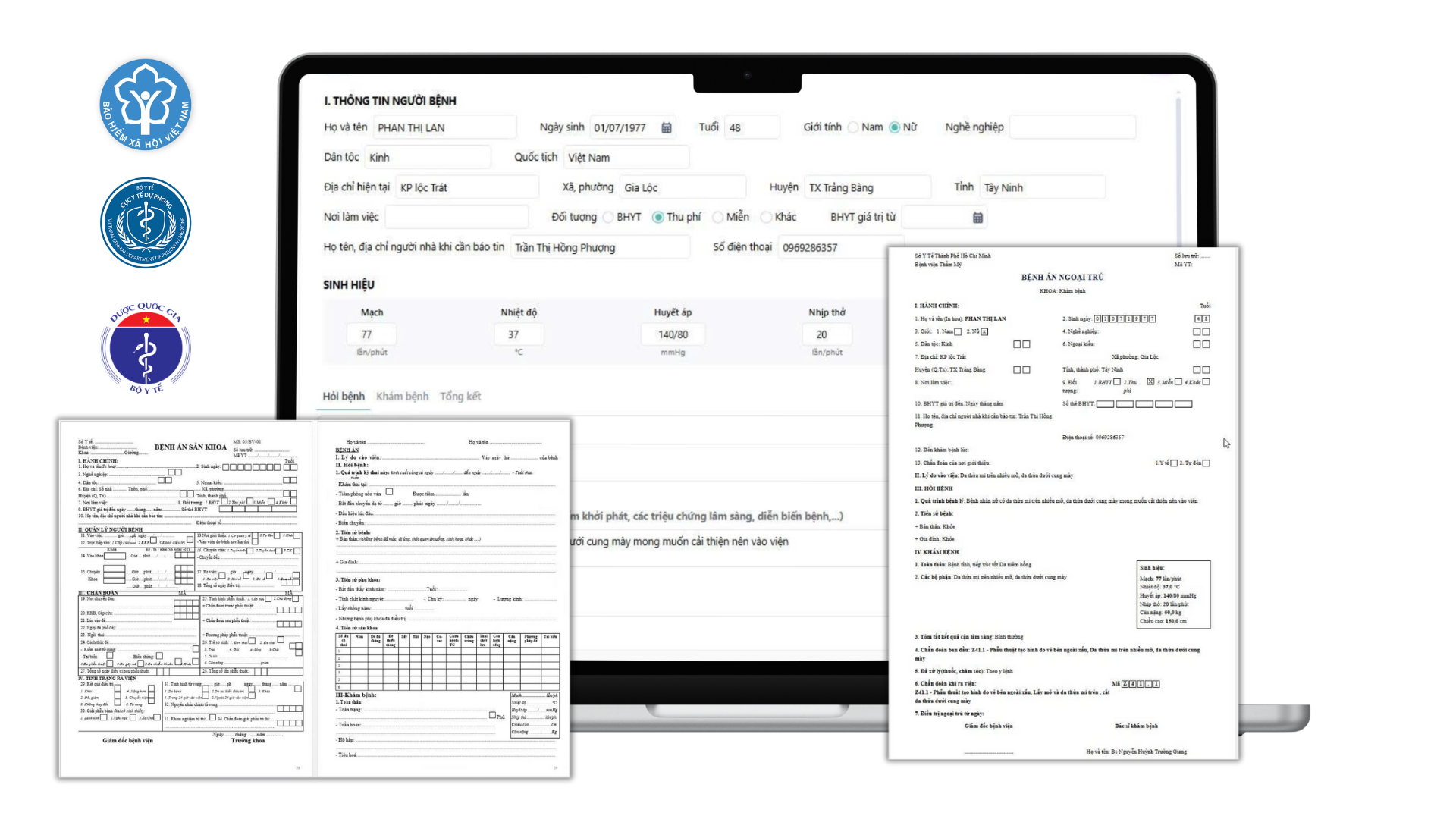Click the Dược Quốc Gia Bộ Y Tế logo

pos(146,349)
